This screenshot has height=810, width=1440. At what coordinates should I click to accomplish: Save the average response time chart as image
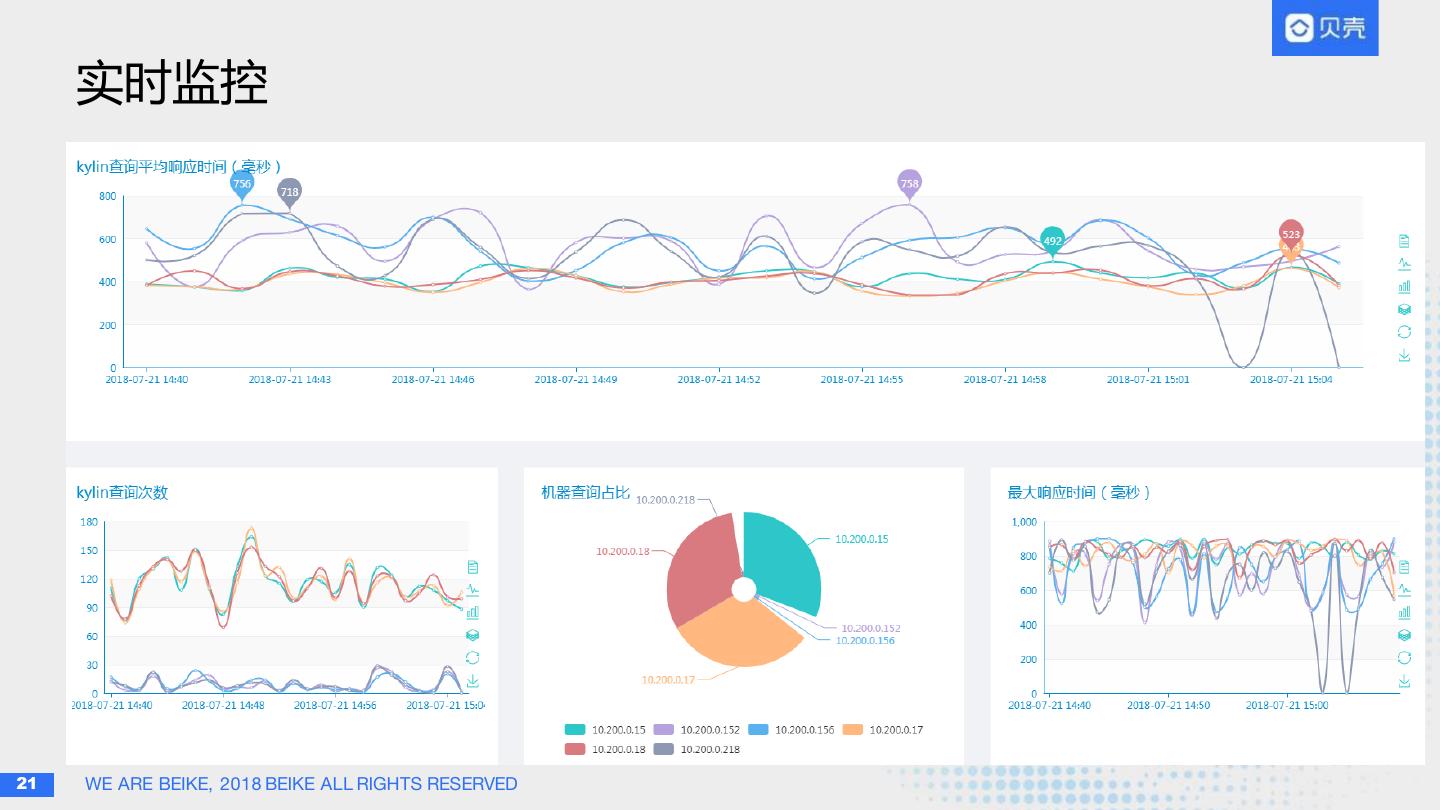[x=1404, y=355]
